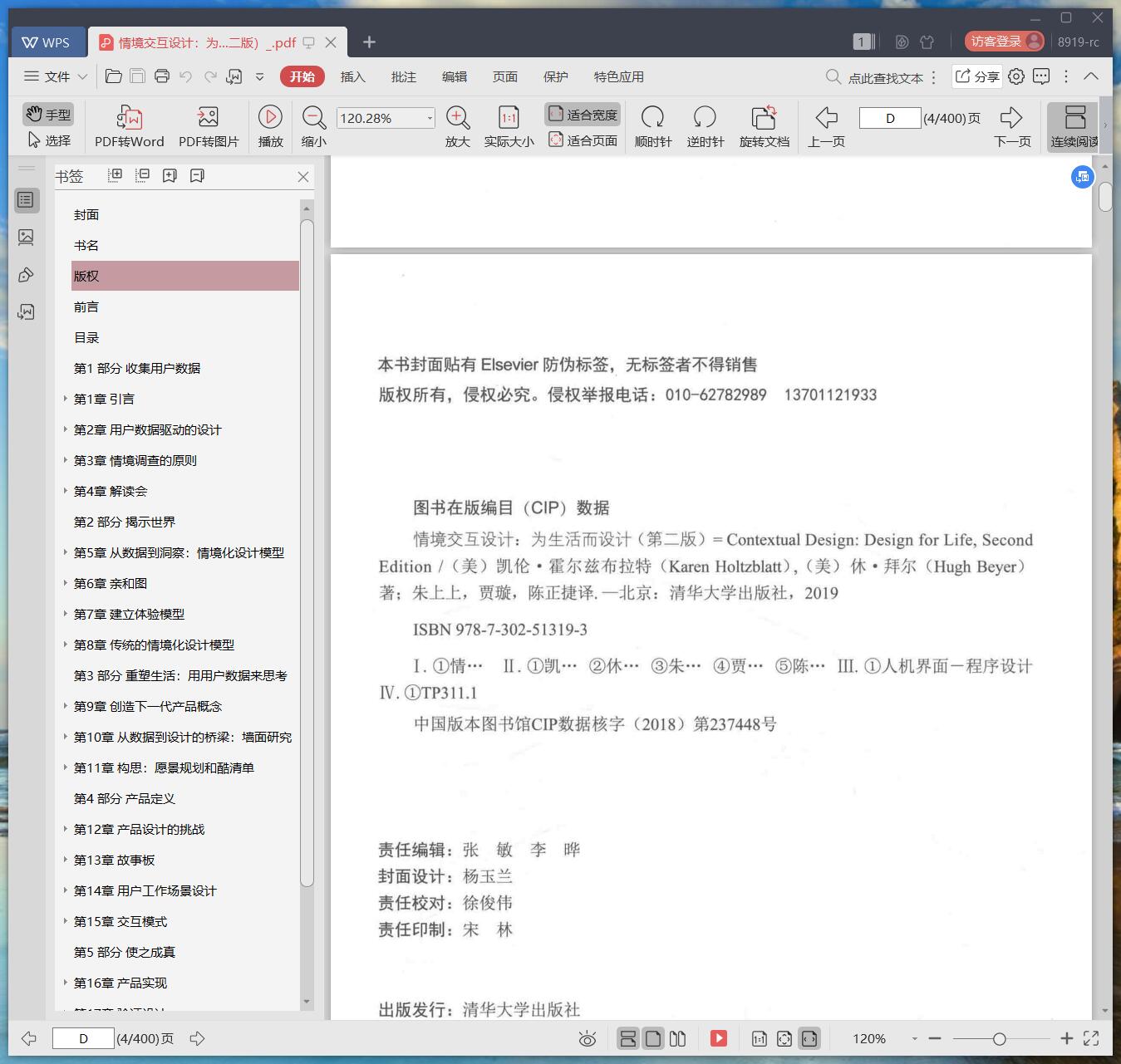
Task: Enter full screen from status bar
Action: [x=1091, y=1038]
